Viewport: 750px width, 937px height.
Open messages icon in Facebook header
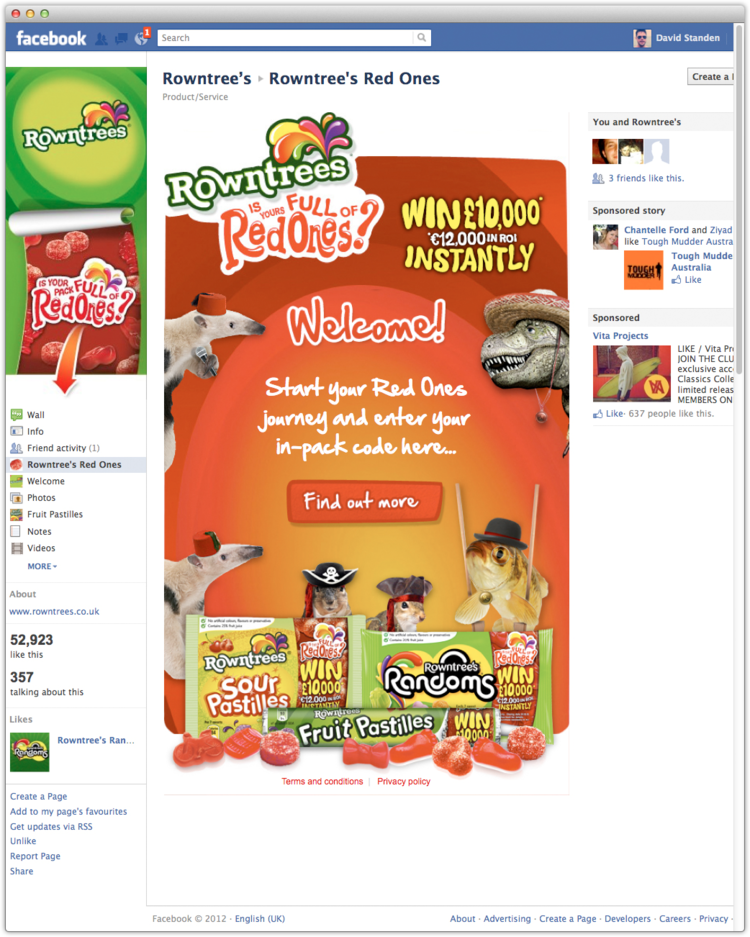(121, 39)
